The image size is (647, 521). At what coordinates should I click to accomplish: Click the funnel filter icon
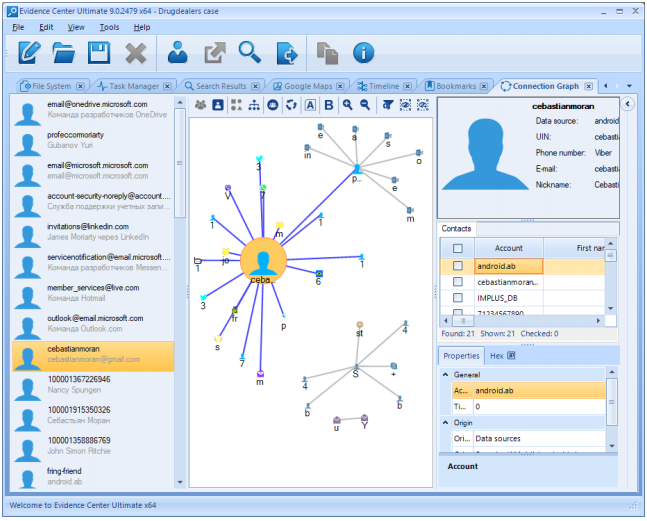click(387, 105)
